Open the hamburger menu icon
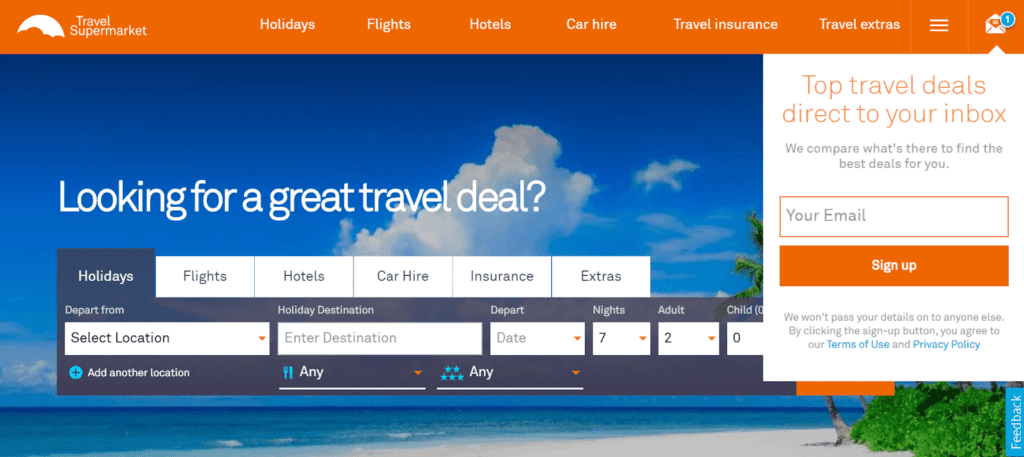The image size is (1024, 457). pos(939,25)
